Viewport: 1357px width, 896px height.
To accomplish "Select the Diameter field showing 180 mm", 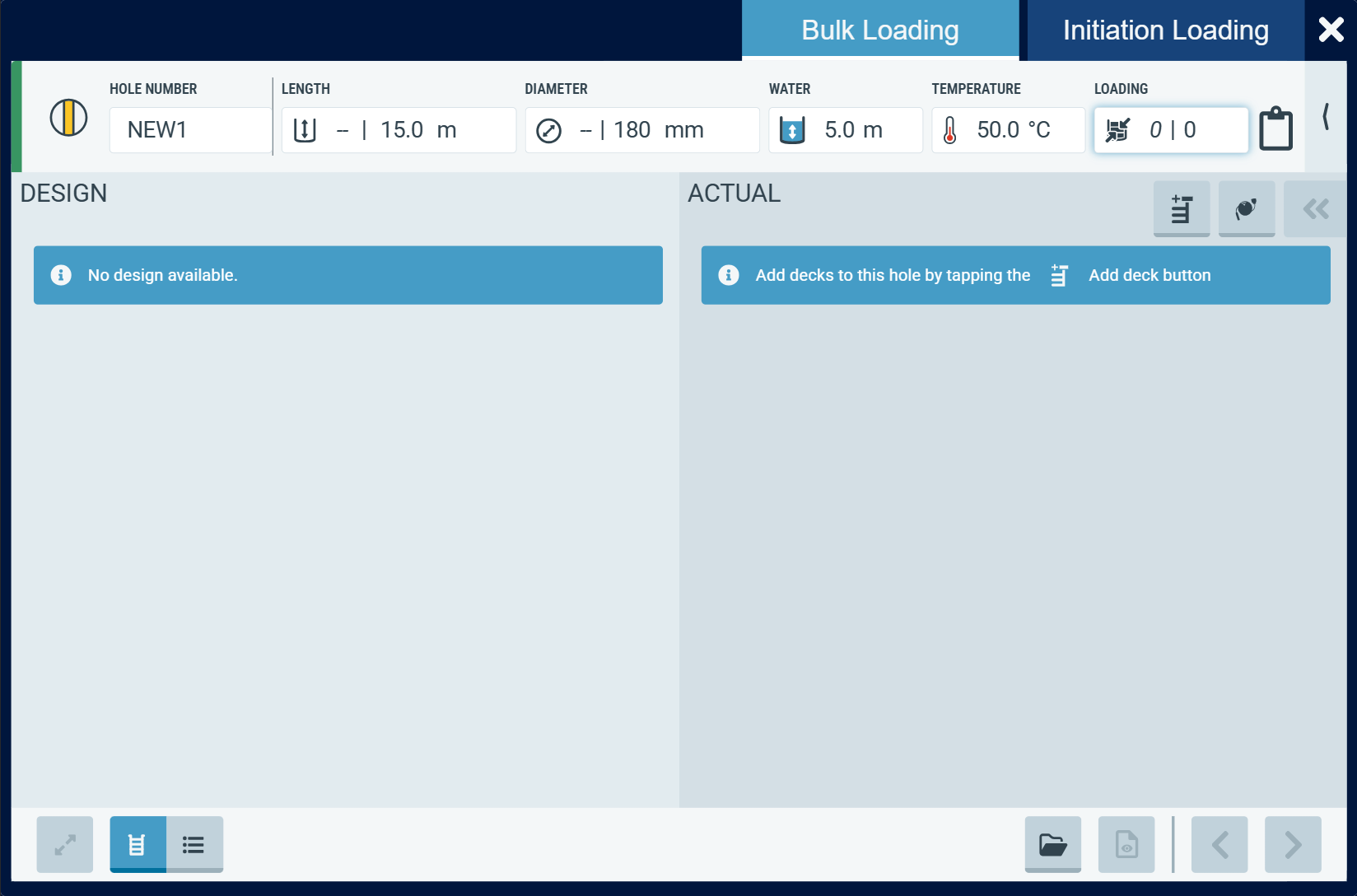I will click(x=642, y=130).
